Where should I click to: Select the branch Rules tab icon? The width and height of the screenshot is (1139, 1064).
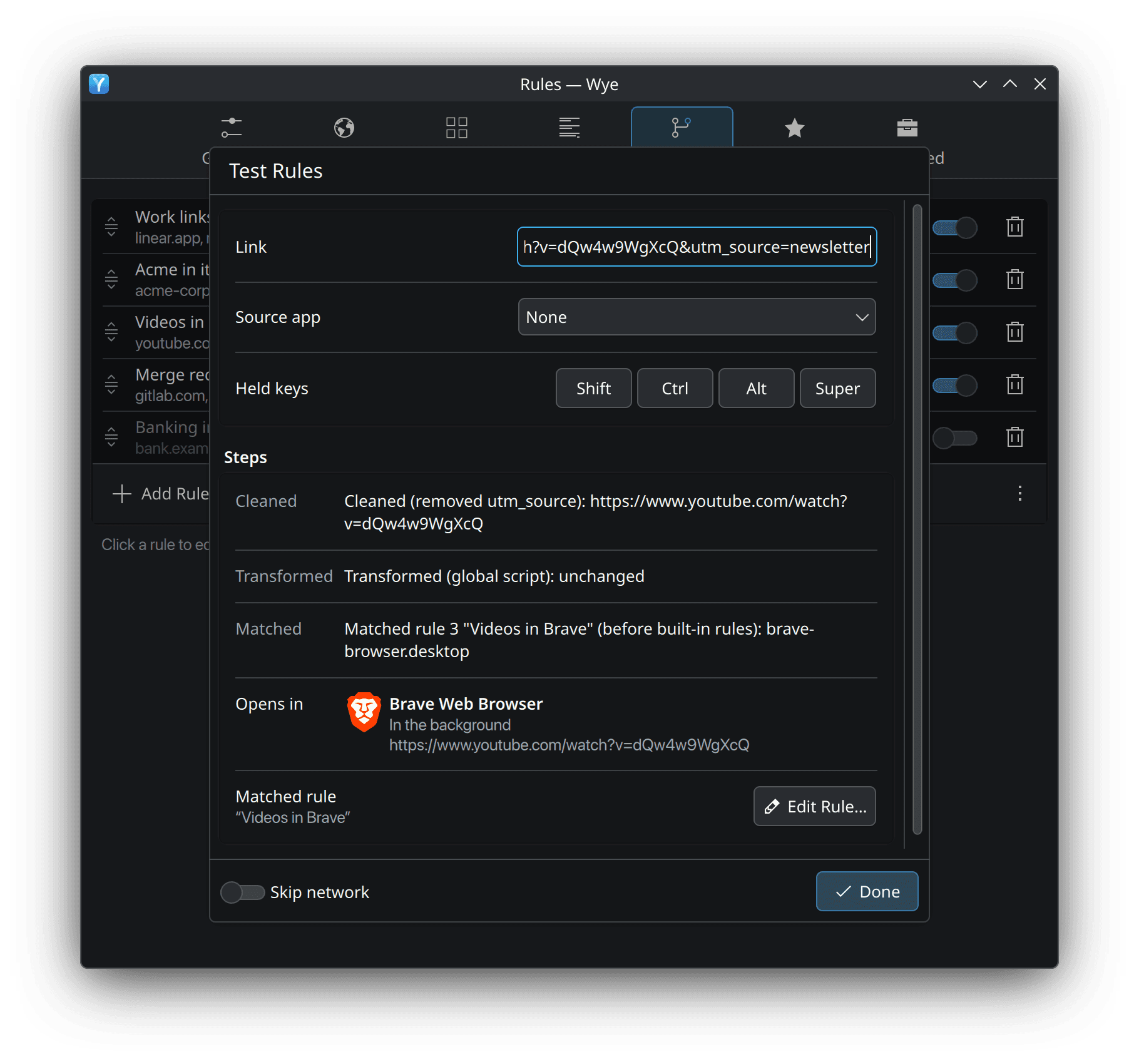[x=682, y=128]
